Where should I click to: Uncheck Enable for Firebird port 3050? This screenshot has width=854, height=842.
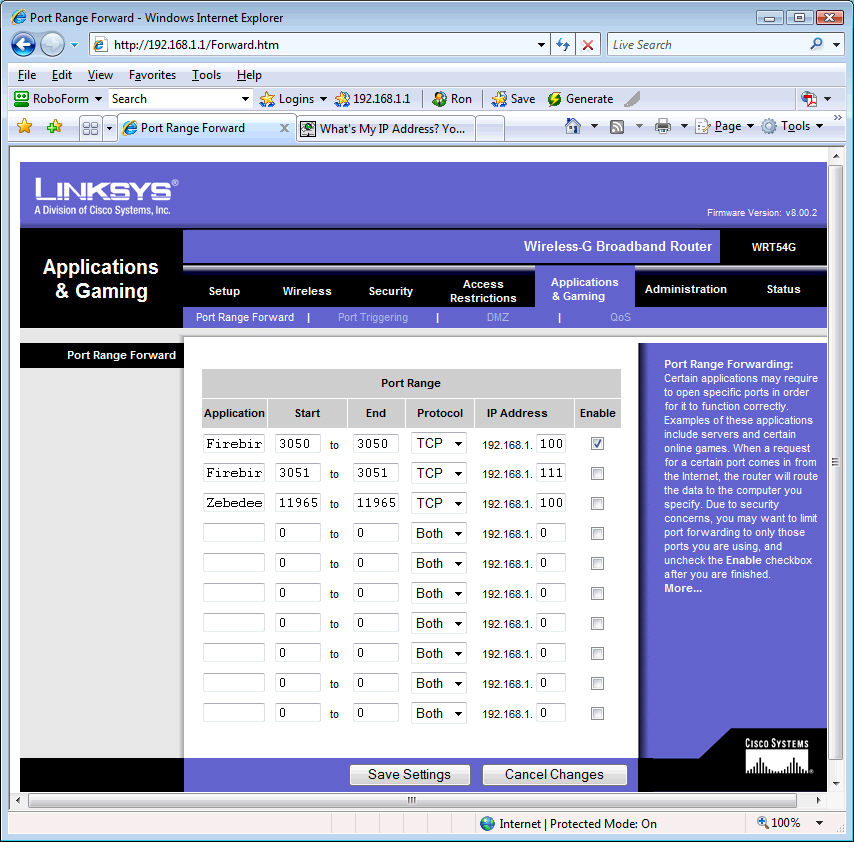[597, 444]
